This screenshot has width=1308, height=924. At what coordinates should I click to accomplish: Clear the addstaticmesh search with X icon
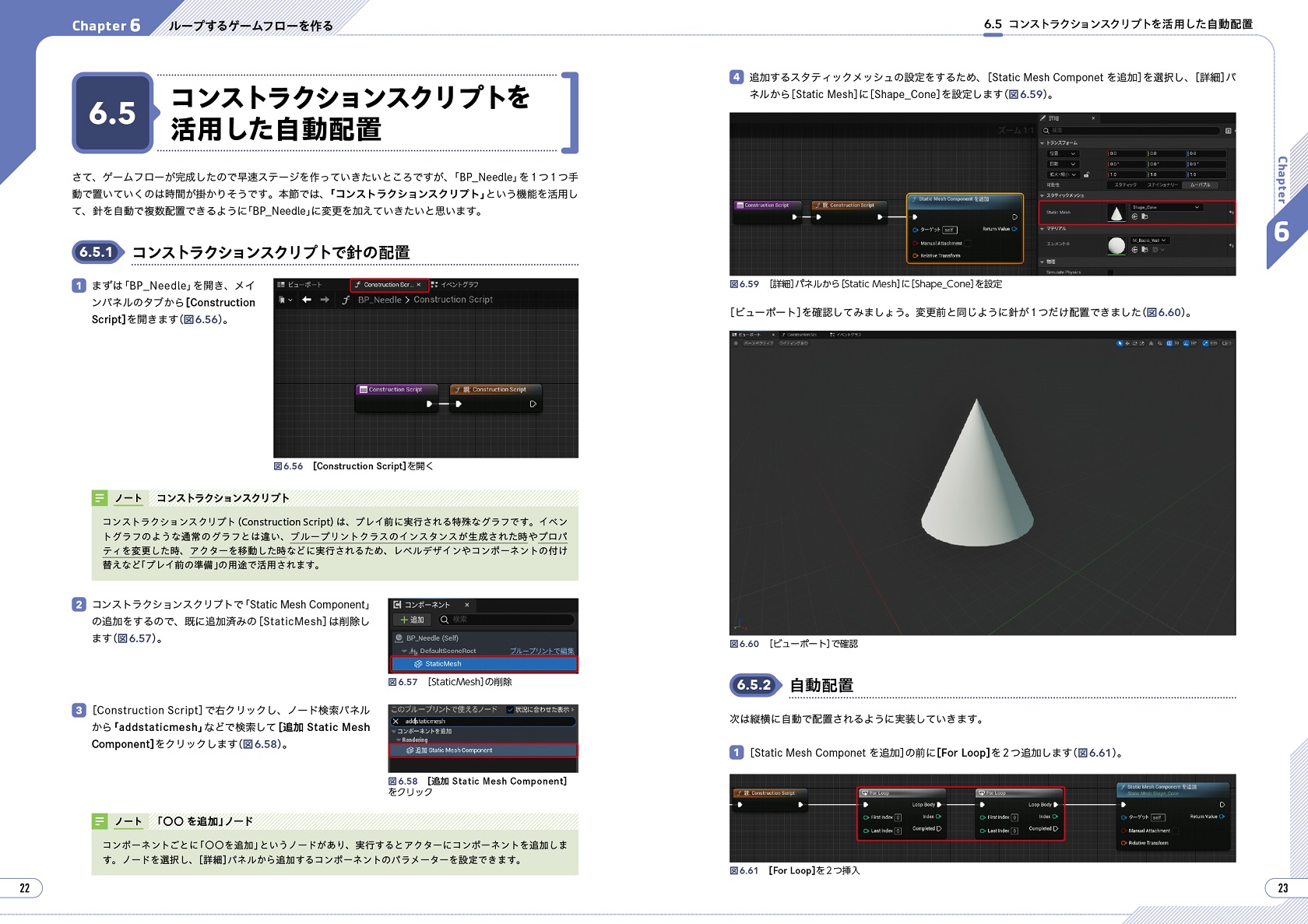396,722
